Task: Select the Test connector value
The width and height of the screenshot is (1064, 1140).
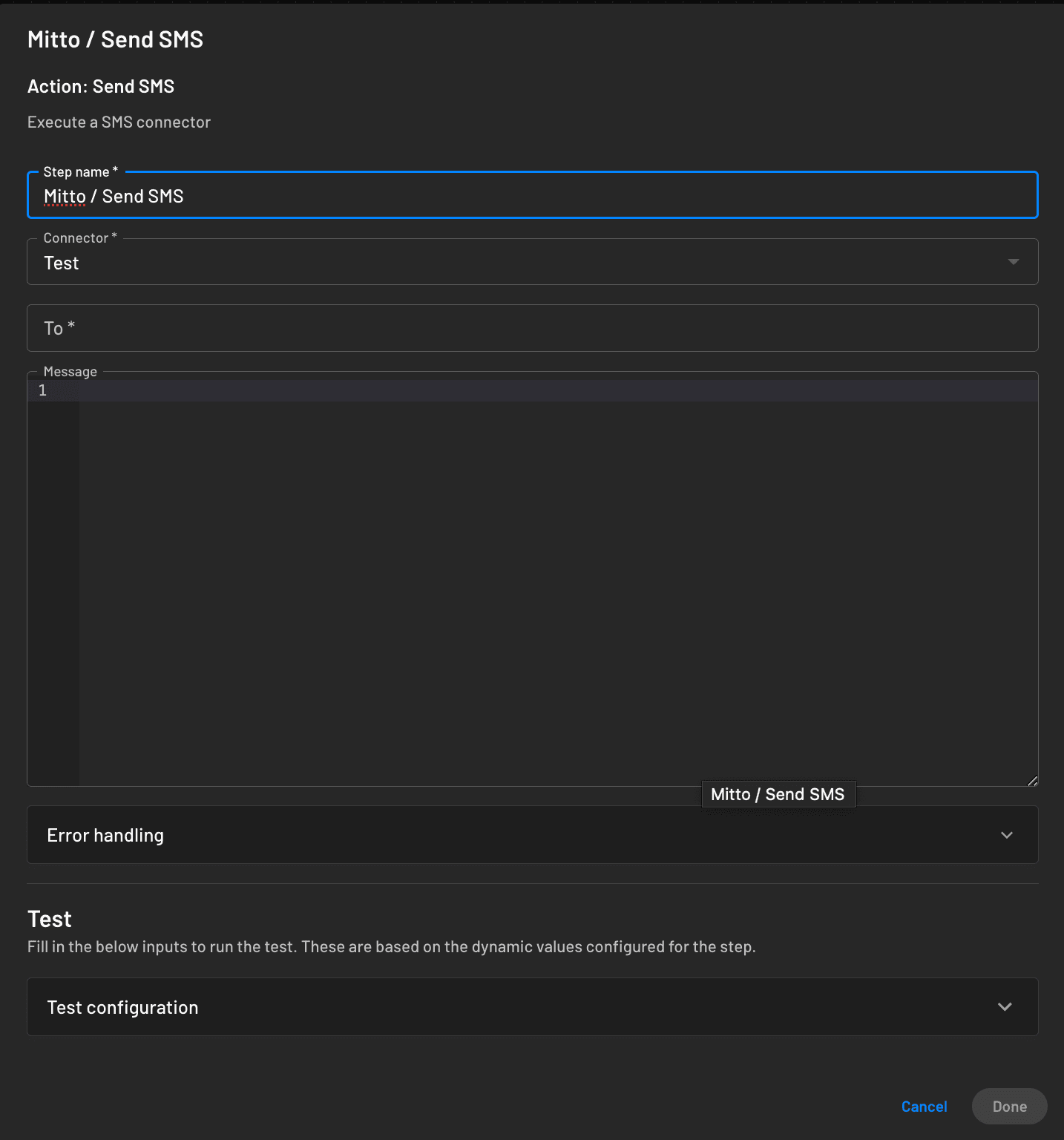Action: (61, 262)
